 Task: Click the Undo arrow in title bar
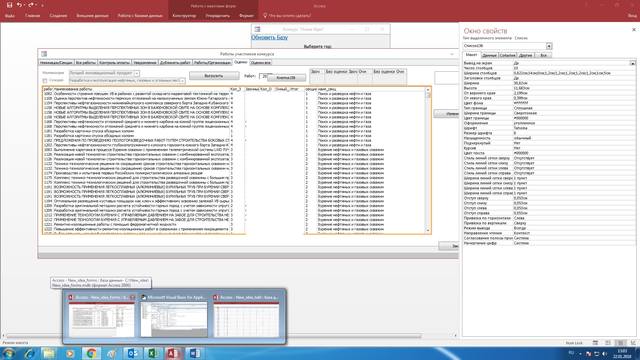(19, 5)
